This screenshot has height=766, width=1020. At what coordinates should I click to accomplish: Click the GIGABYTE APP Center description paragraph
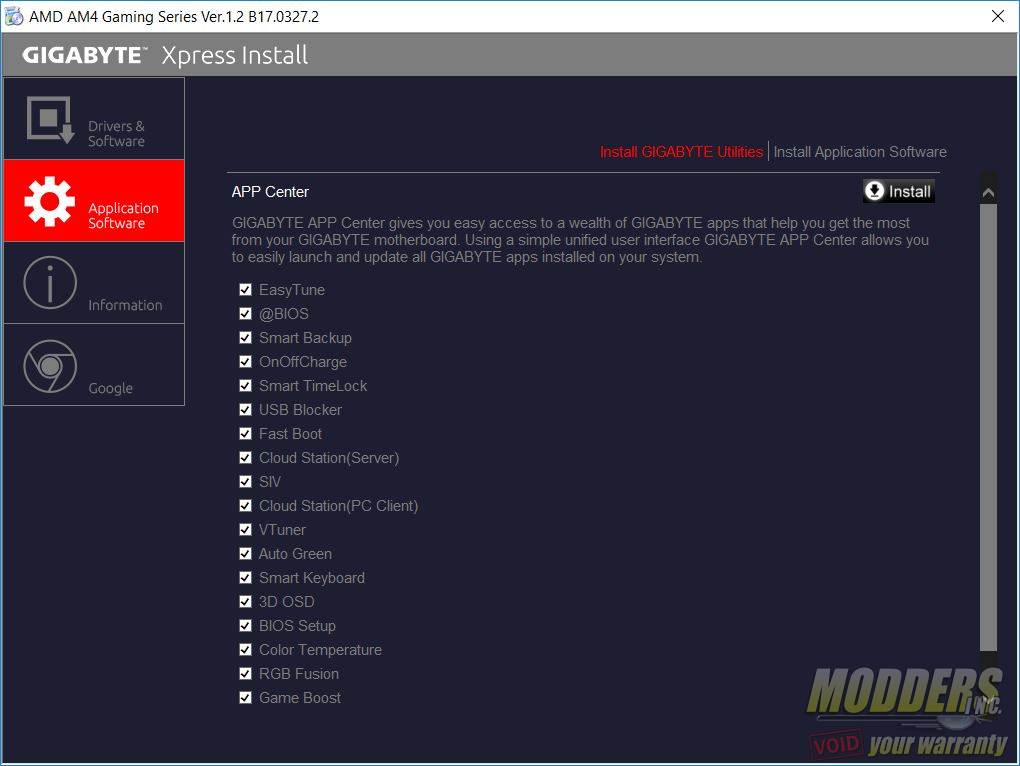580,240
